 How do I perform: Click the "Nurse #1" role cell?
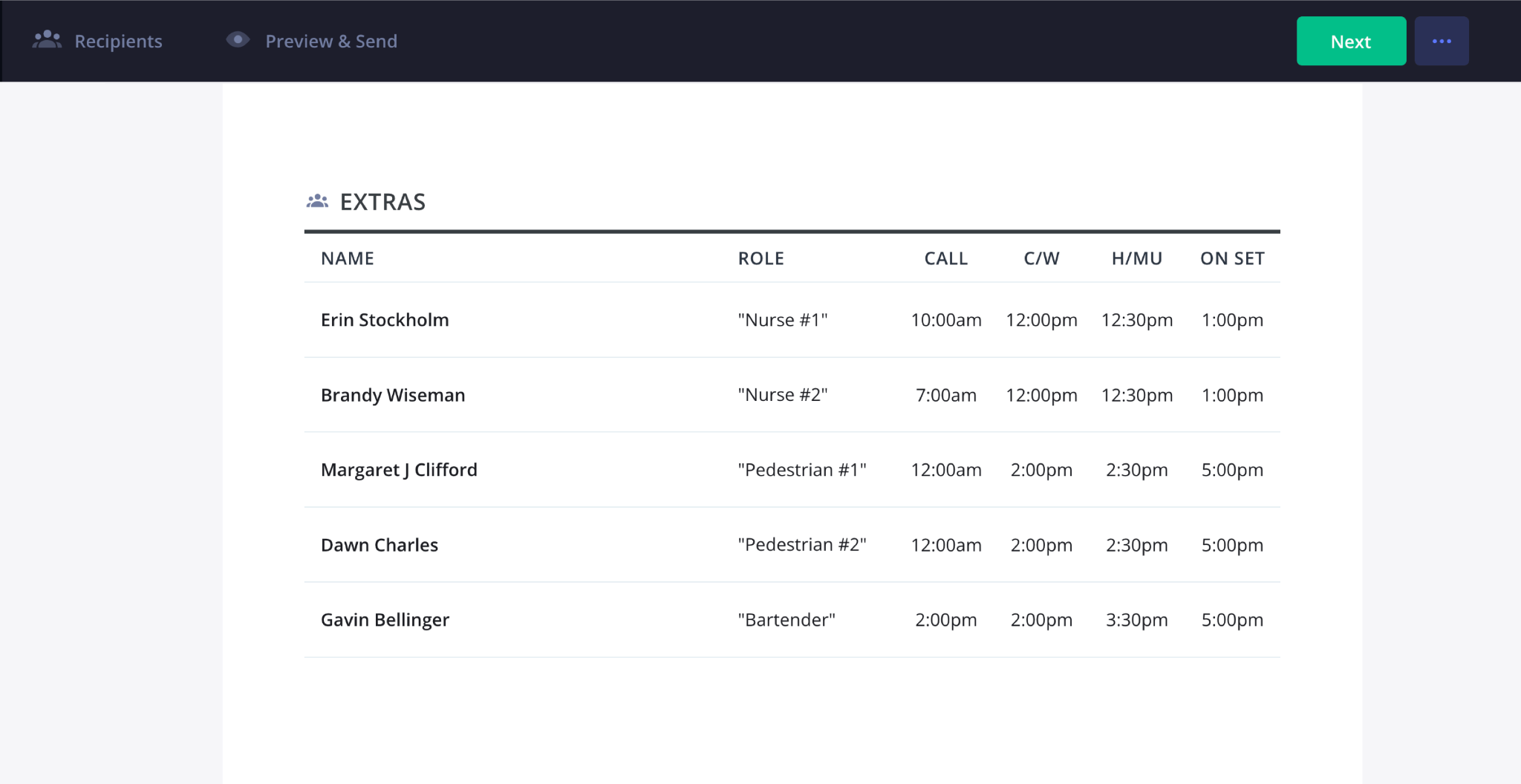pos(783,320)
